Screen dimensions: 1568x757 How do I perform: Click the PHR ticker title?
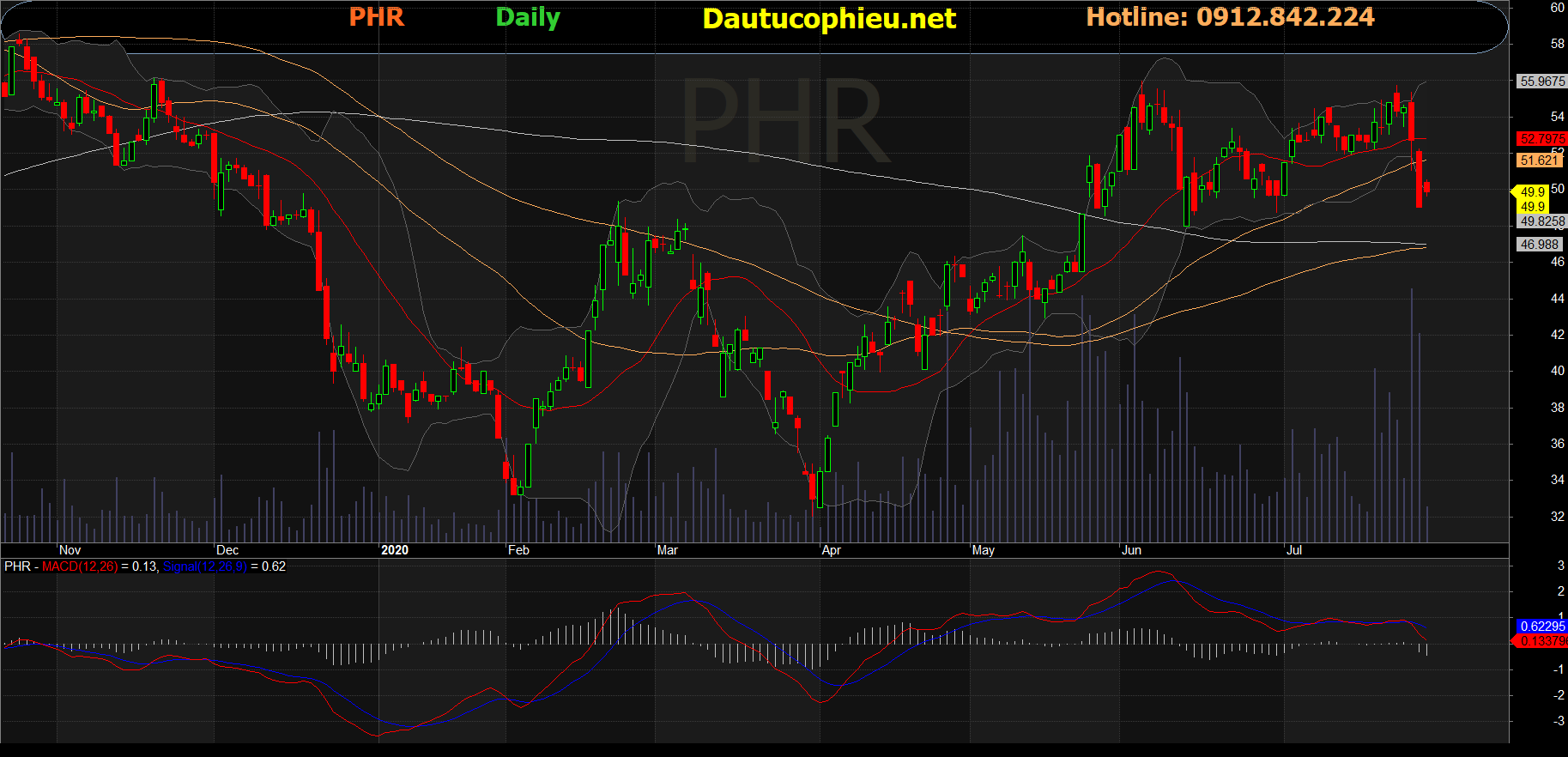(376, 17)
